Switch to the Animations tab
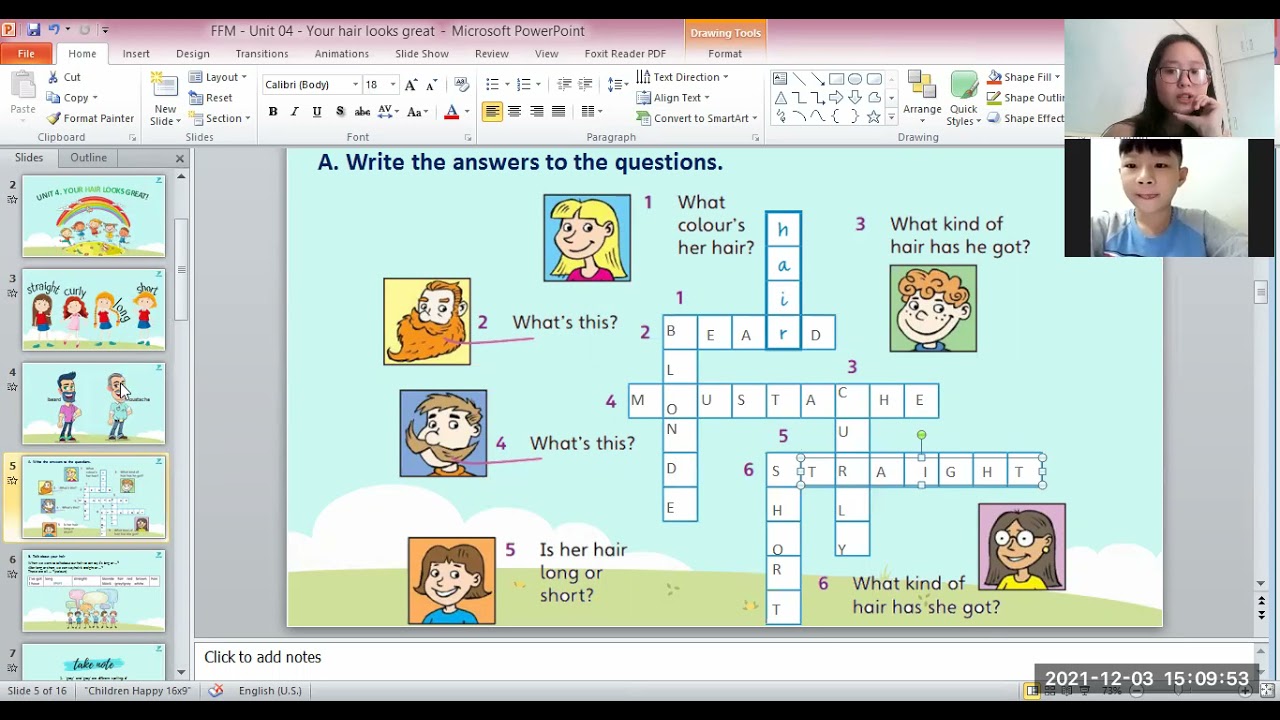The height and width of the screenshot is (720, 1280). 342,54
